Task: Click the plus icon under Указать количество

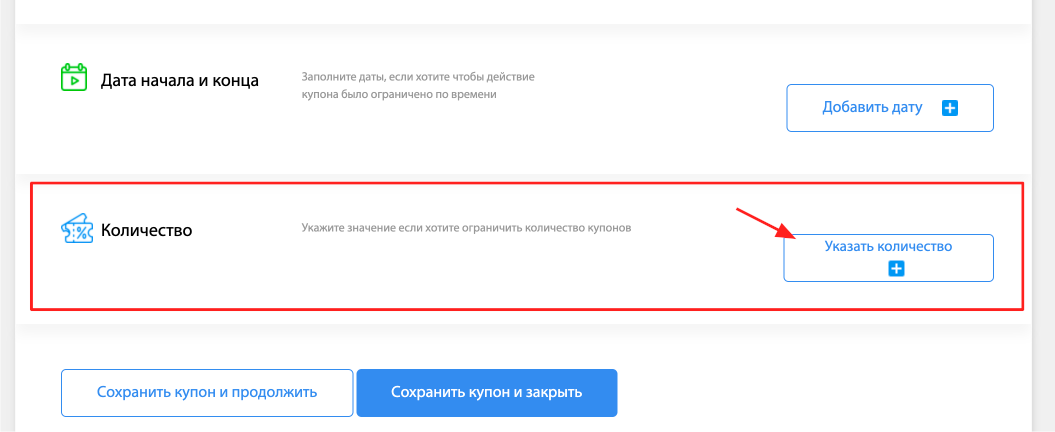Action: pos(896,269)
